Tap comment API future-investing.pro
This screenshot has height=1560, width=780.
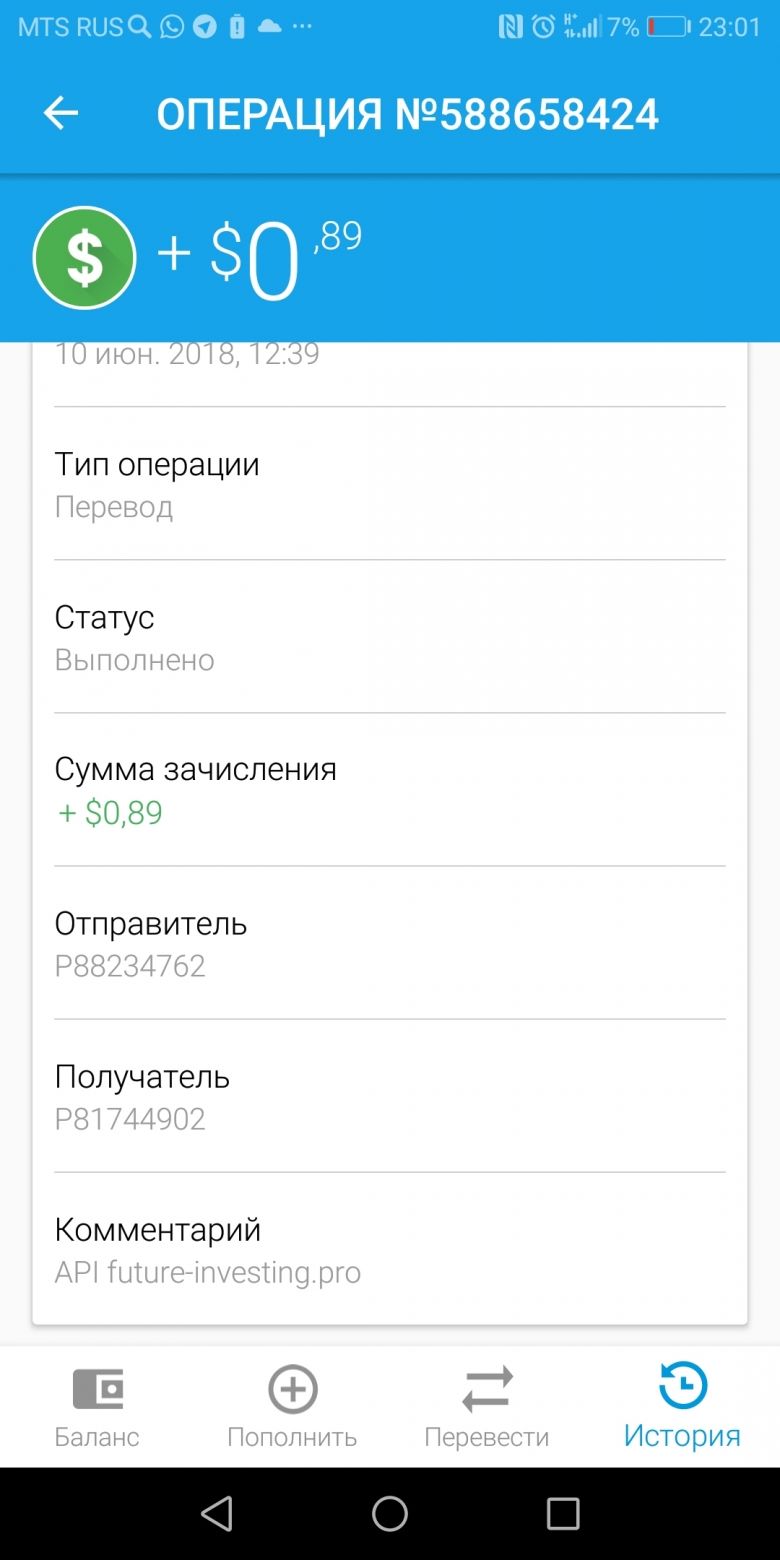(208, 1272)
